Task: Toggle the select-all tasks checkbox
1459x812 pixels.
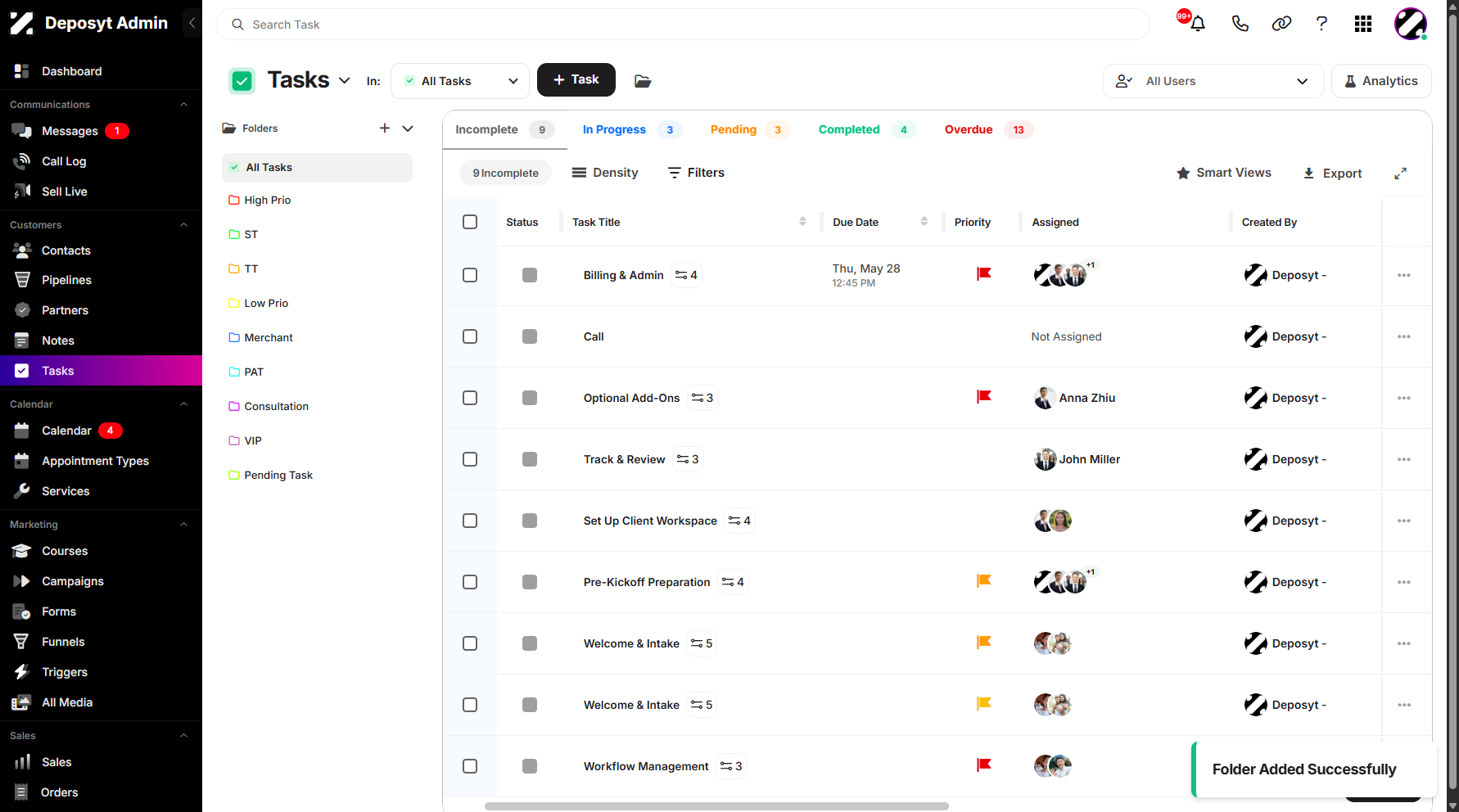Action: [470, 222]
